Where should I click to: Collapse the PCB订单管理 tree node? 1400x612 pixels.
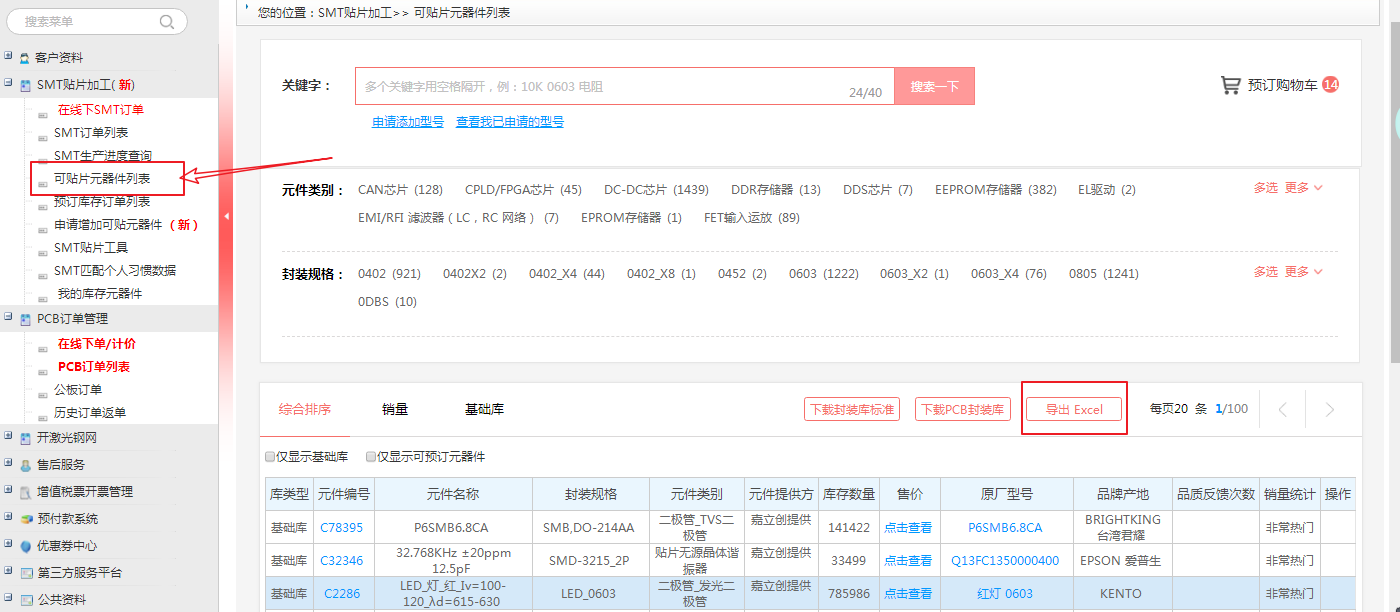pos(8,318)
